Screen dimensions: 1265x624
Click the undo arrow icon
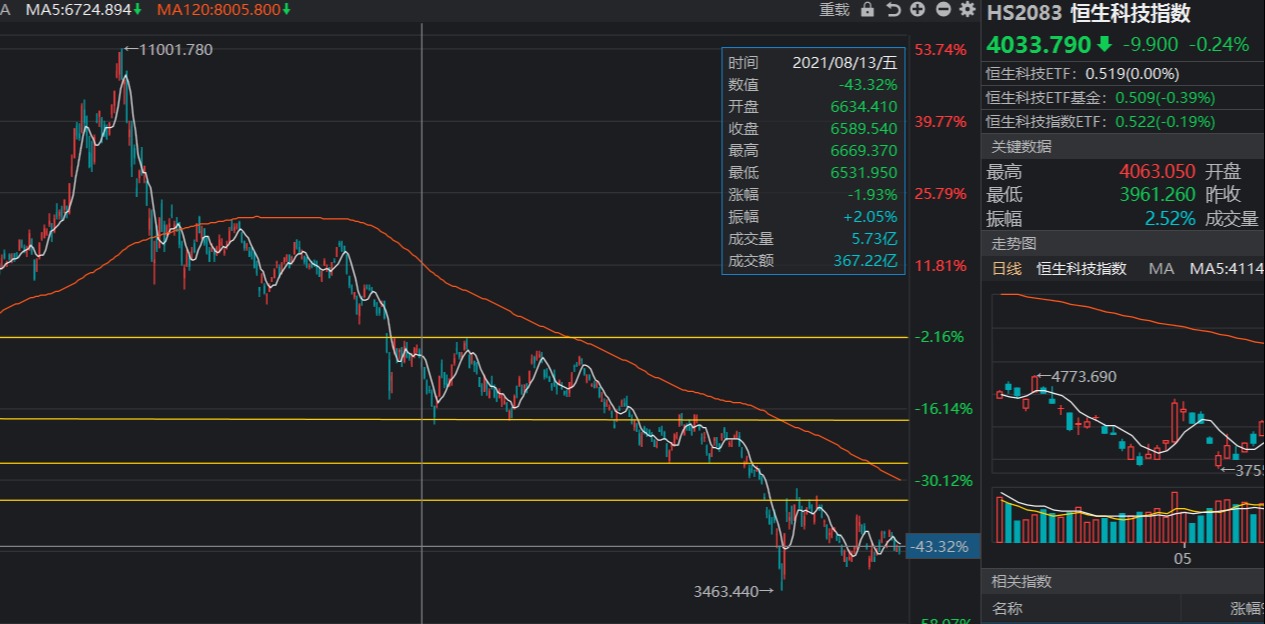pyautogui.click(x=892, y=9)
